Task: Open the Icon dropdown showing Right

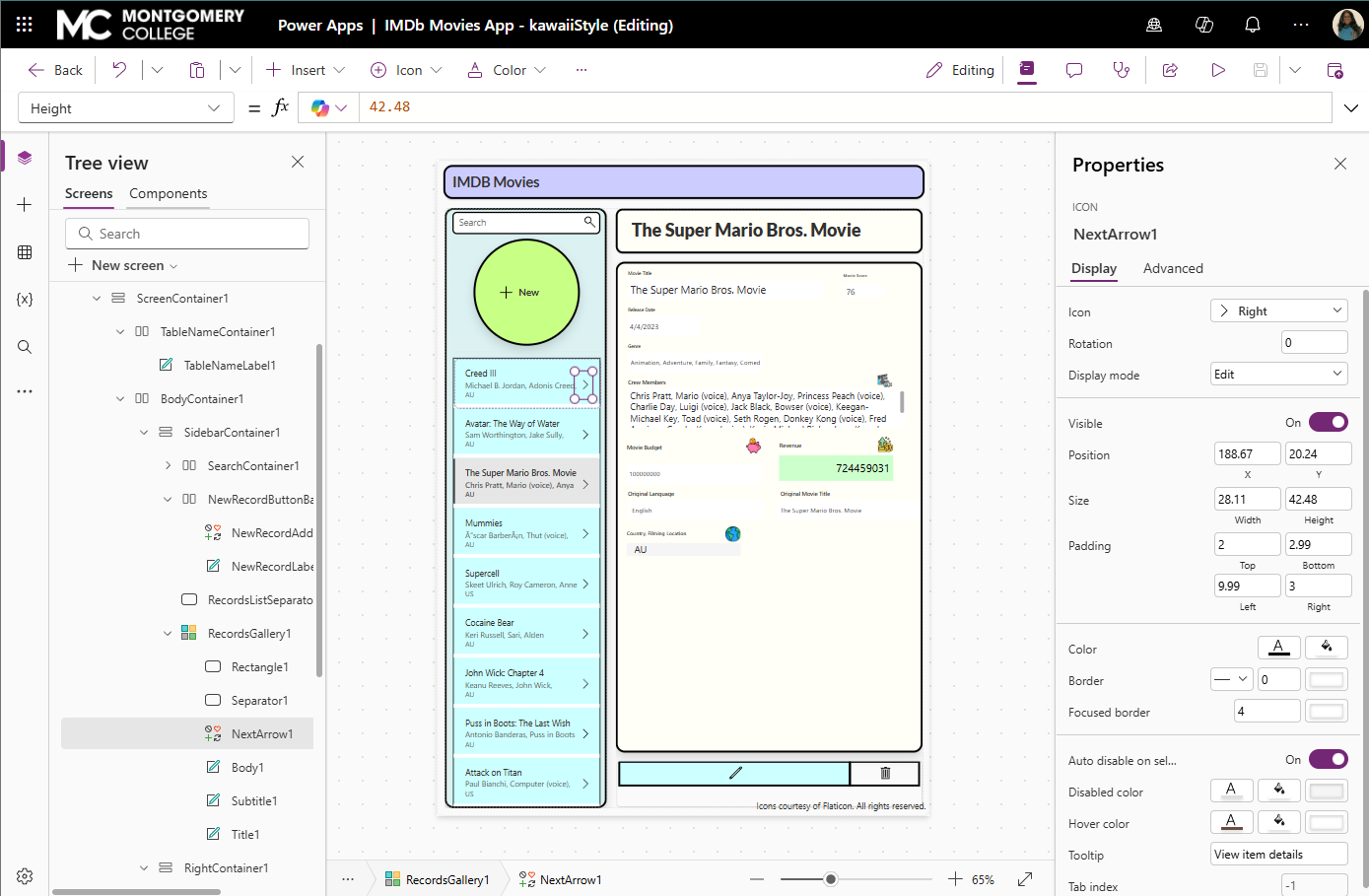Action: [1278, 310]
